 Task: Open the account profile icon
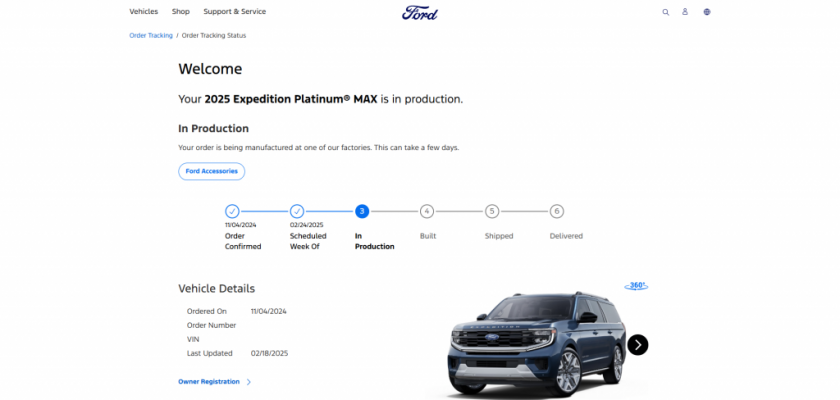[x=685, y=12]
